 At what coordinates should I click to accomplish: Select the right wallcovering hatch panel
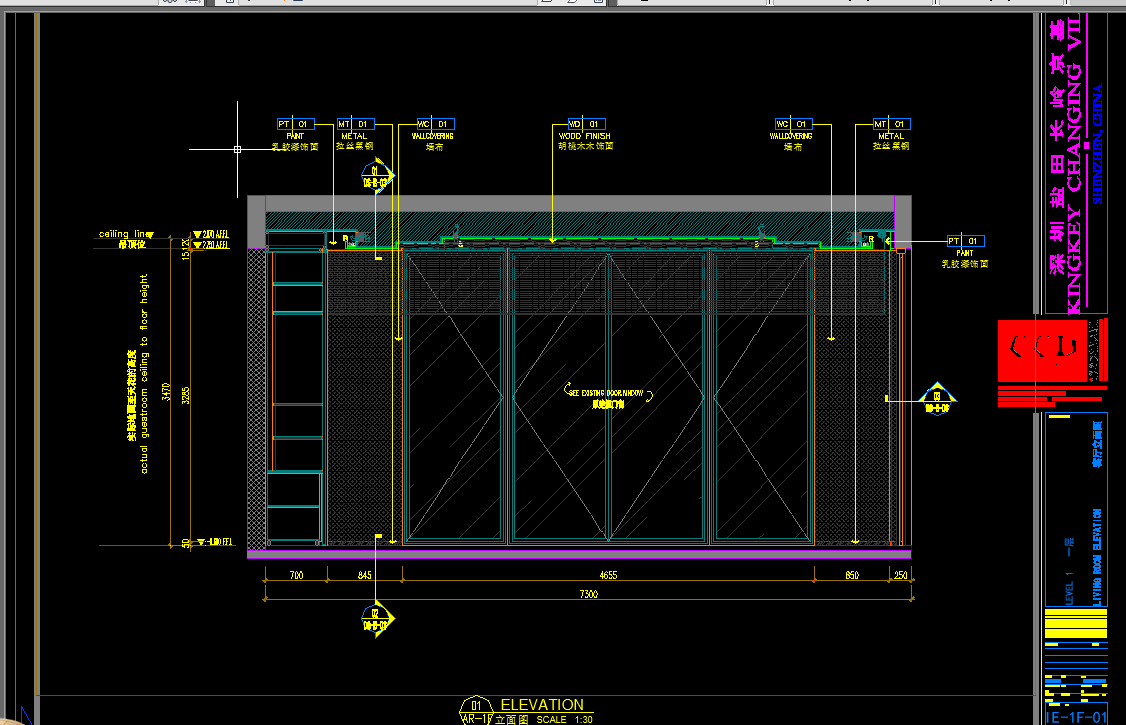[x=852, y=397]
